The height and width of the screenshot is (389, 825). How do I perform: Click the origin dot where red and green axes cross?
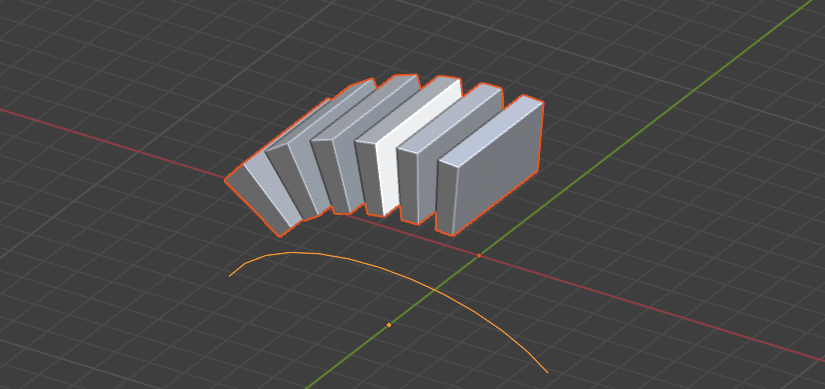tap(479, 256)
